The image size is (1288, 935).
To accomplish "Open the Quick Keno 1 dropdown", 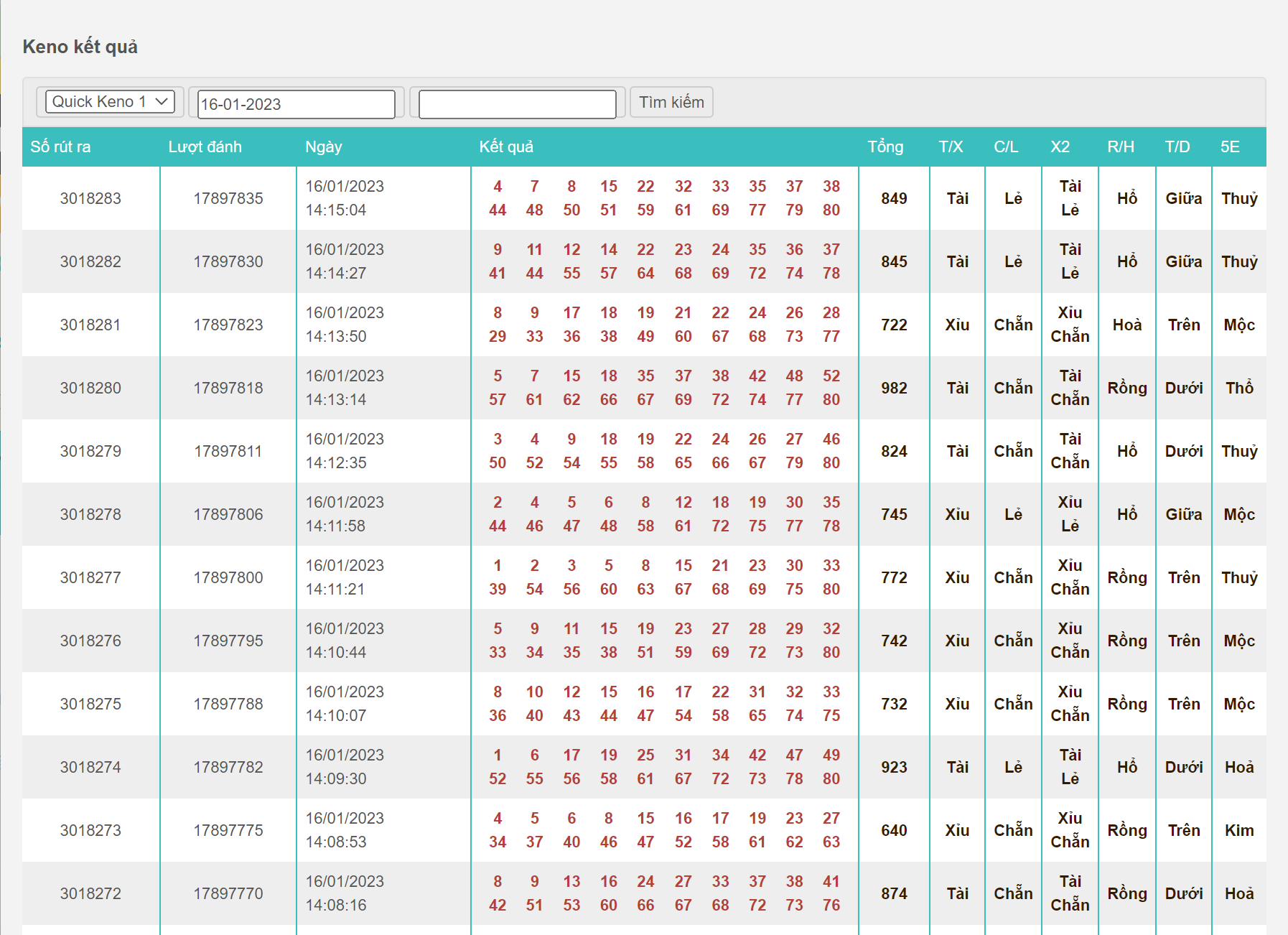I will (x=110, y=102).
